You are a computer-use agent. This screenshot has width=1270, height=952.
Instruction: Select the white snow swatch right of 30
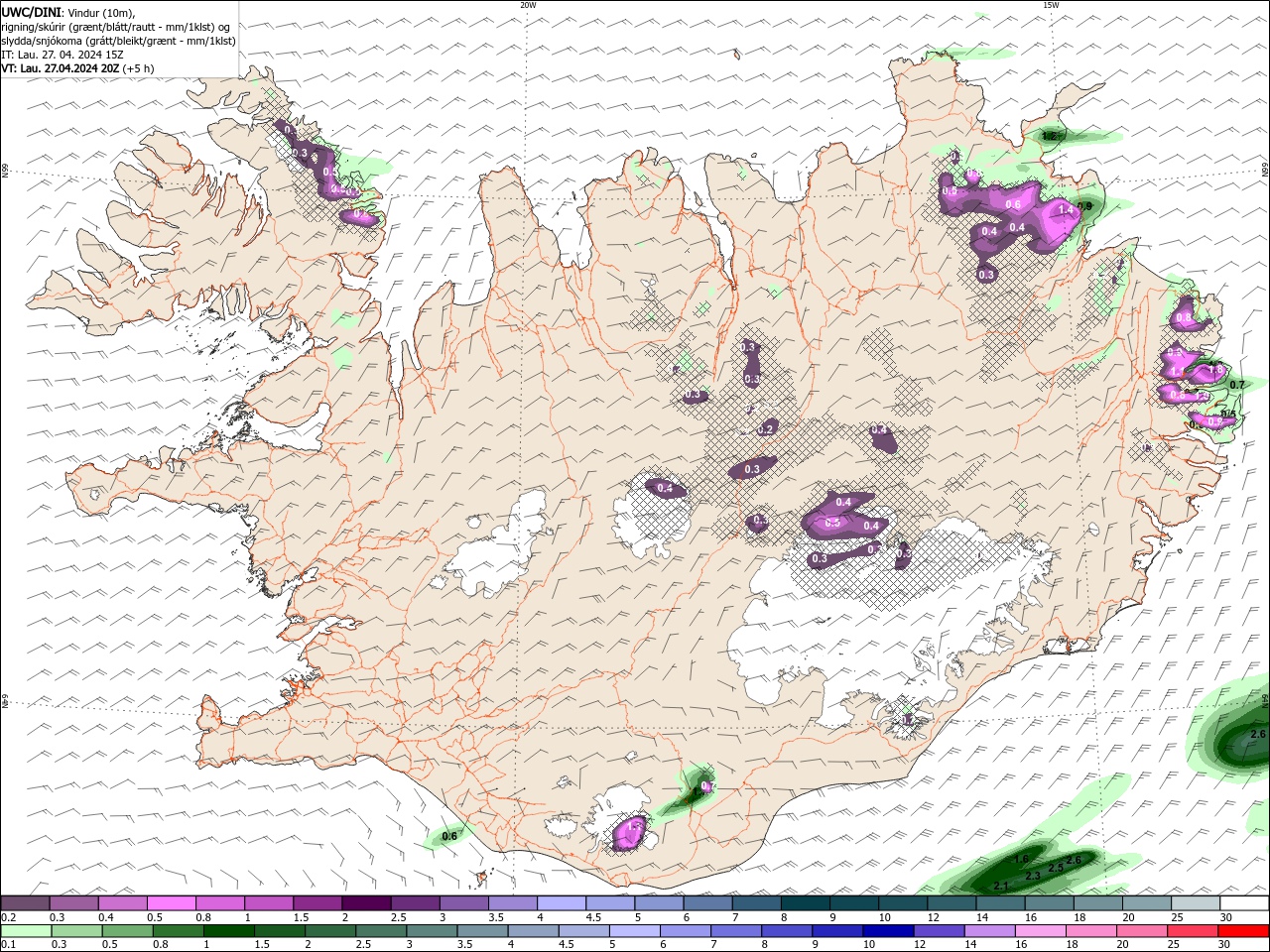tap(1244, 903)
